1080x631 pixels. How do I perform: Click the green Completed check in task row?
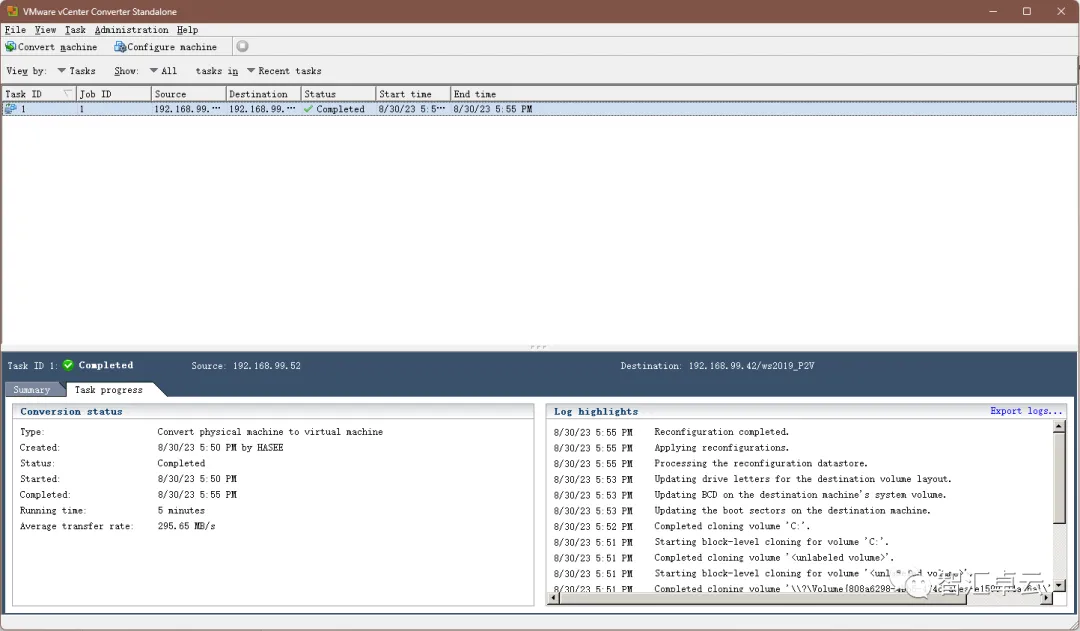308,109
